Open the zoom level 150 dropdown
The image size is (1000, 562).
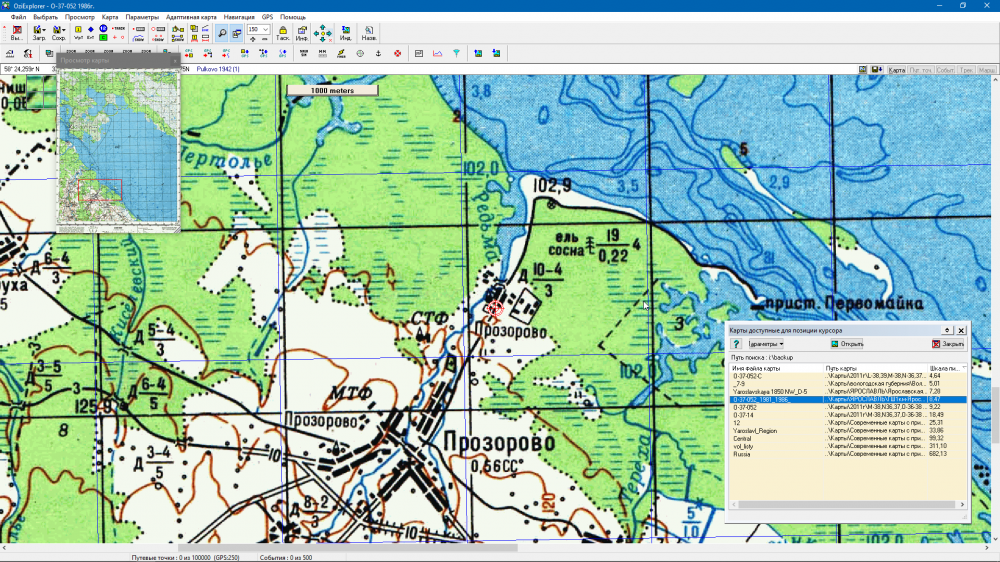(267, 30)
